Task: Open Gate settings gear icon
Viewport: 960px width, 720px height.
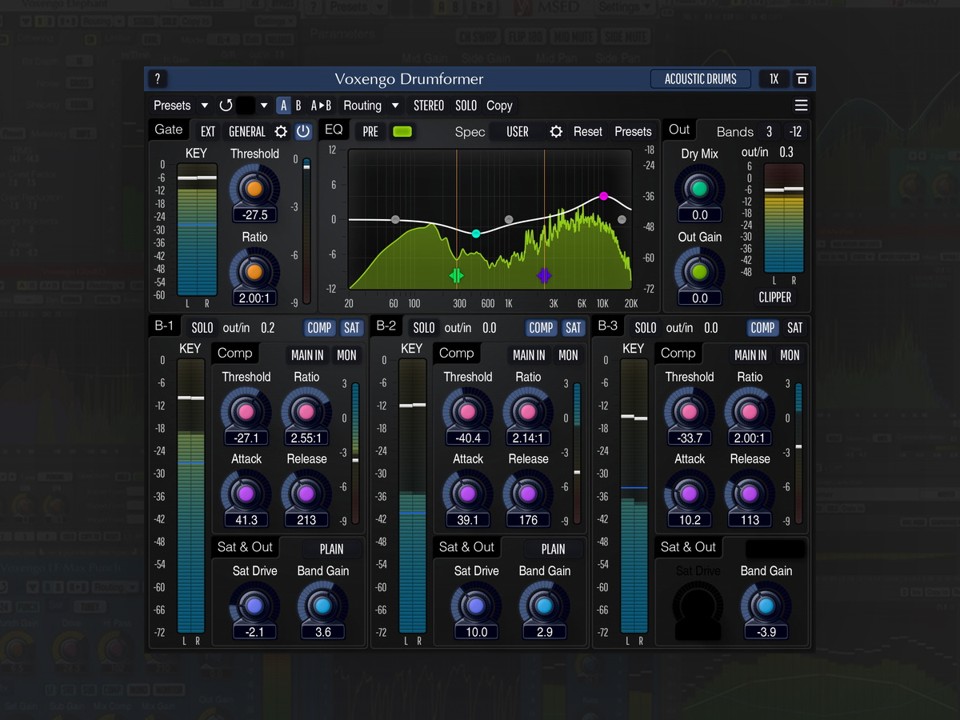Action: (x=281, y=132)
